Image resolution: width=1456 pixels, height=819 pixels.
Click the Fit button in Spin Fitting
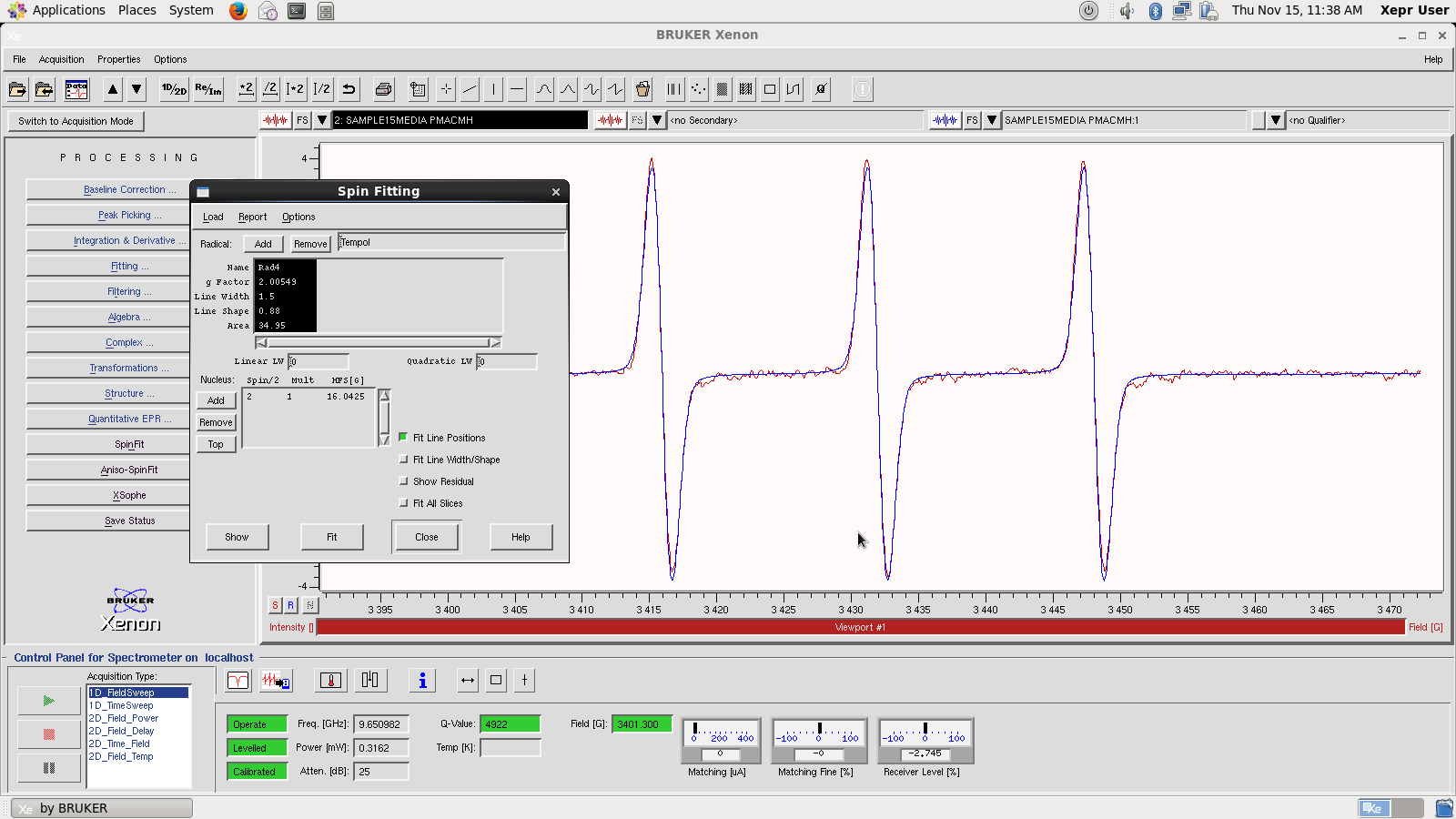point(332,537)
